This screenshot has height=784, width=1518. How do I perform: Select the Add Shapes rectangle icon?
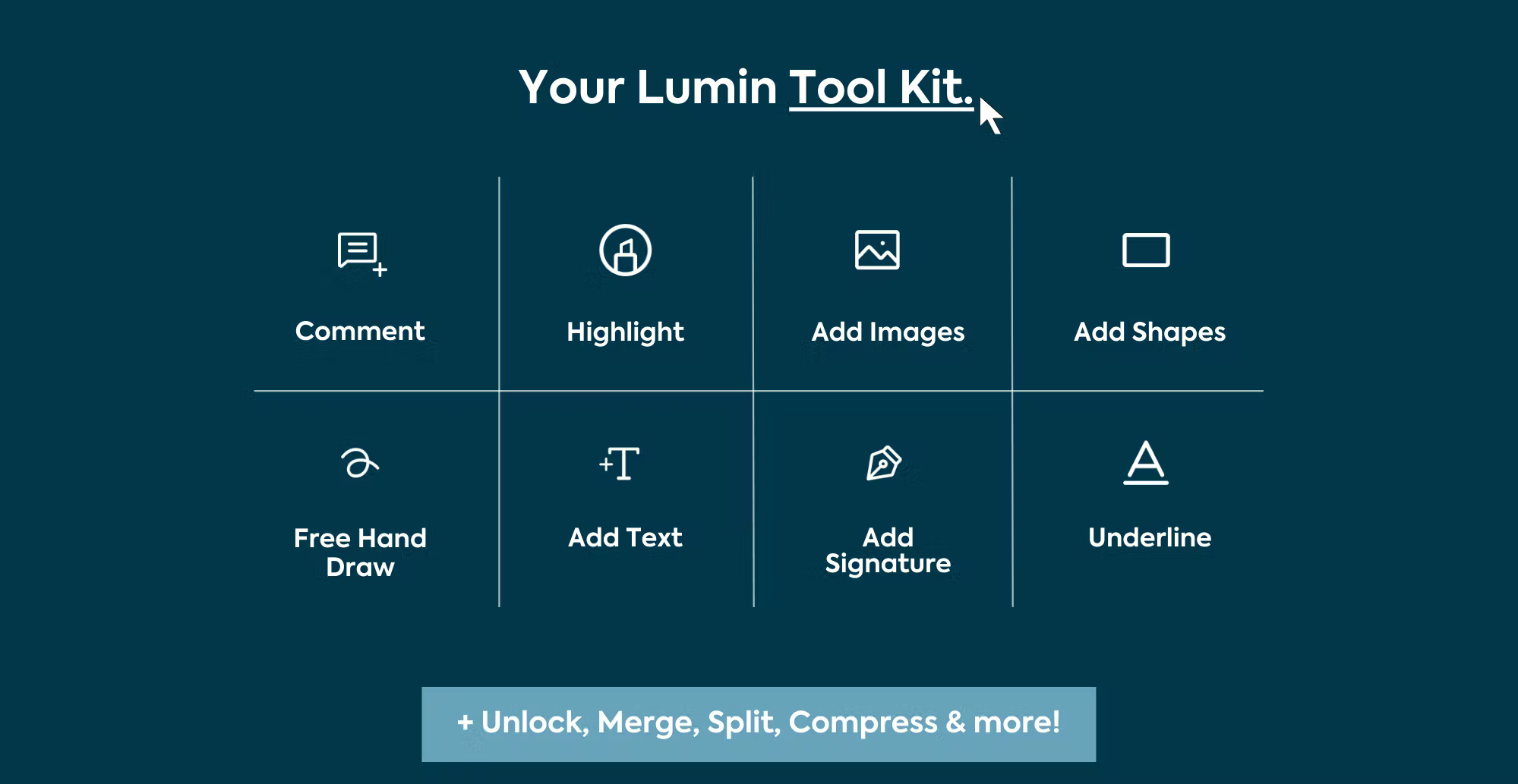point(1146,250)
